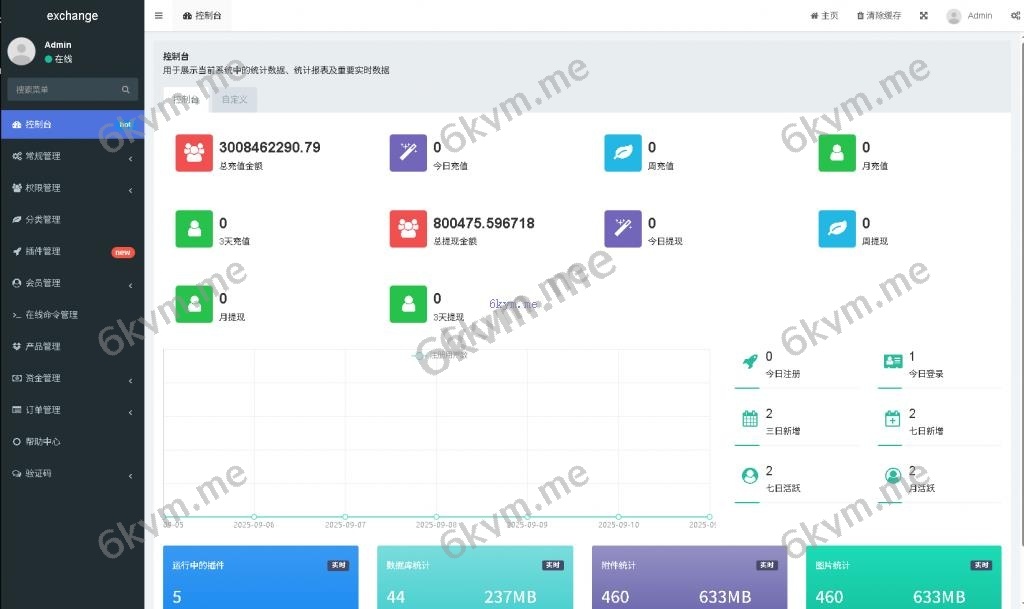Click the ID card icon beside 今日登录
This screenshot has height=609, width=1024.
click(x=893, y=362)
